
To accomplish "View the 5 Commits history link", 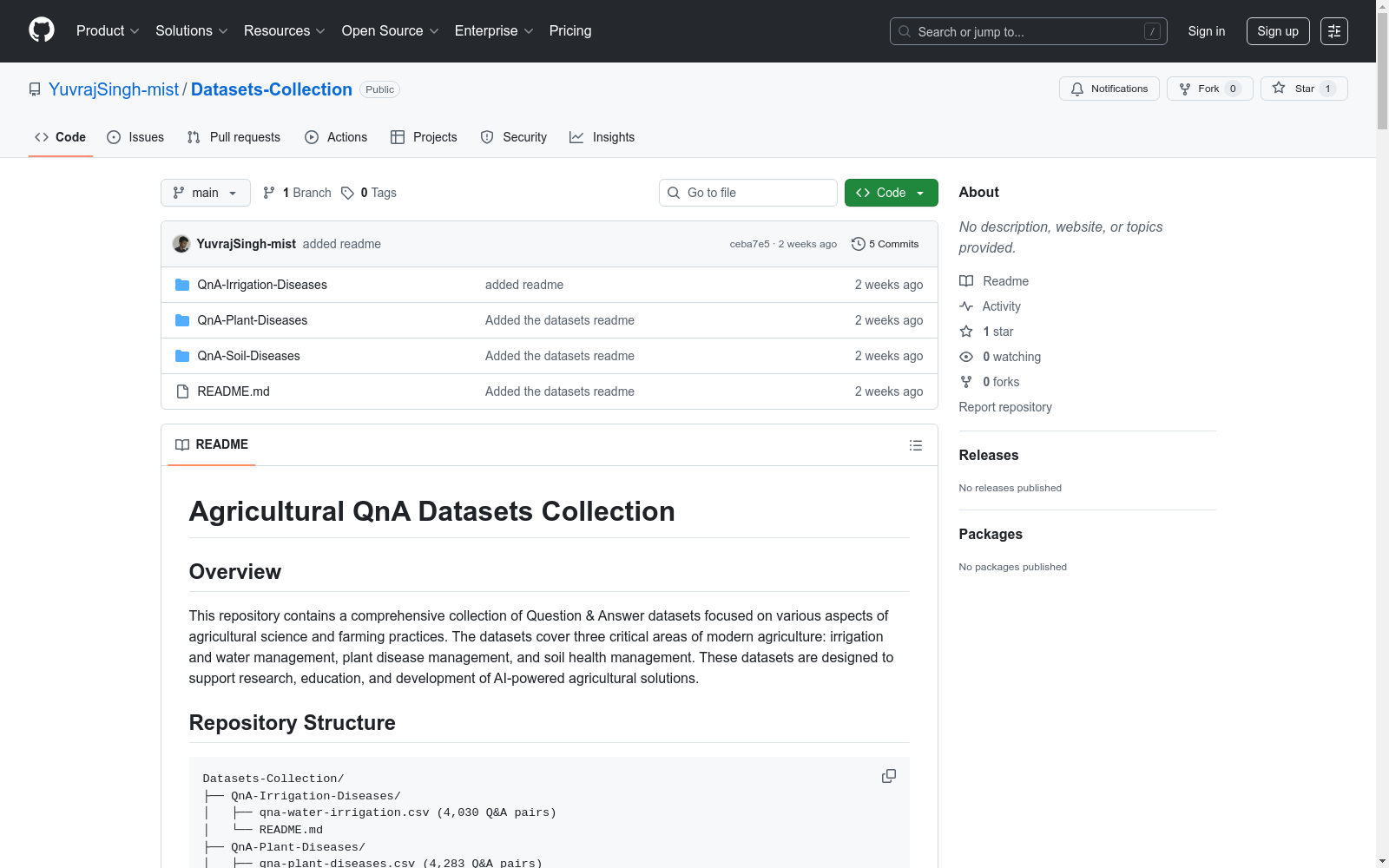I will point(885,244).
